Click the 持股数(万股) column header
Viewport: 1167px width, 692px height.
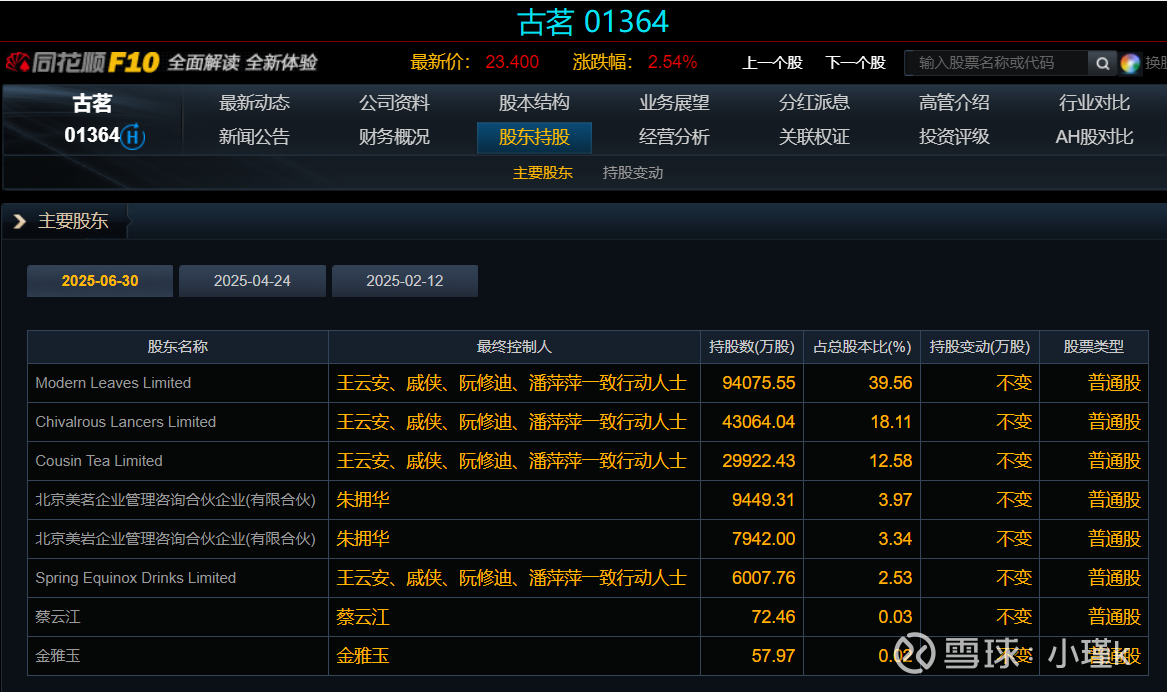click(752, 347)
